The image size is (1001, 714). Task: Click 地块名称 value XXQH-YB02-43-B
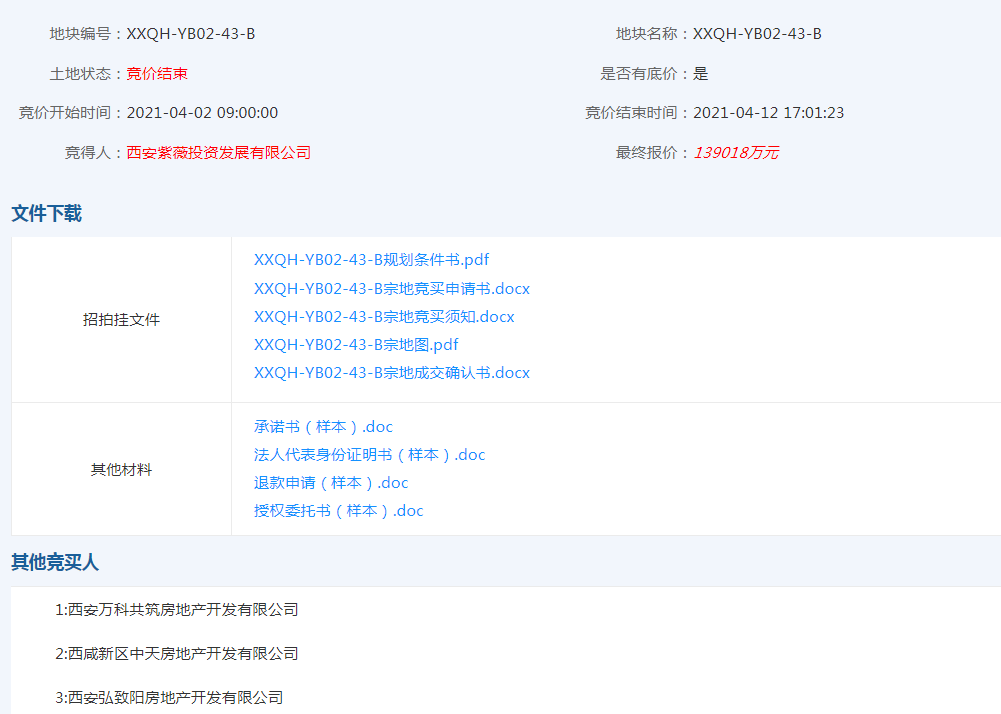(x=757, y=34)
